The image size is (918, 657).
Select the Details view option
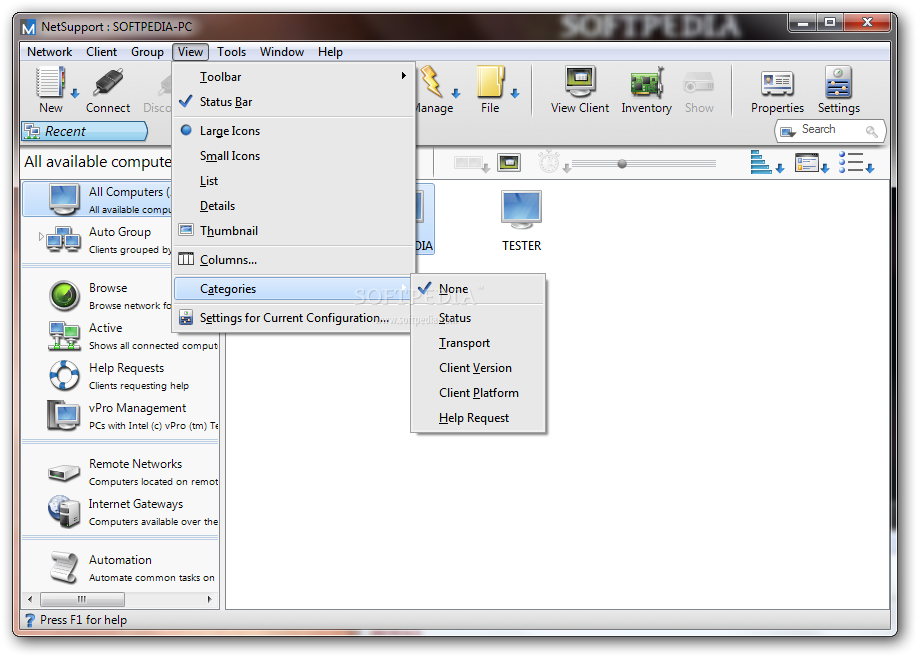pyautogui.click(x=293, y=206)
